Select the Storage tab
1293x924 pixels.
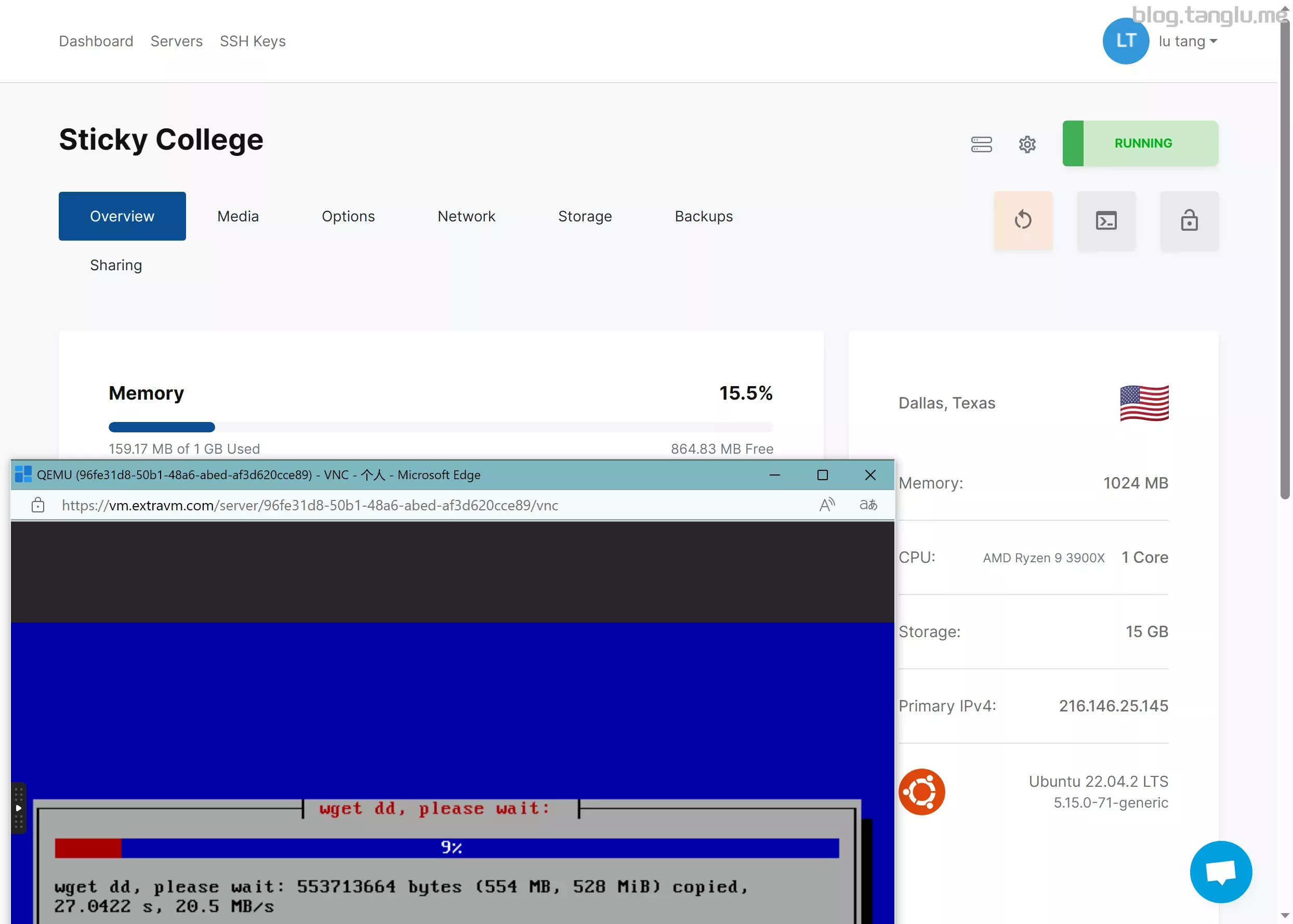[584, 216]
